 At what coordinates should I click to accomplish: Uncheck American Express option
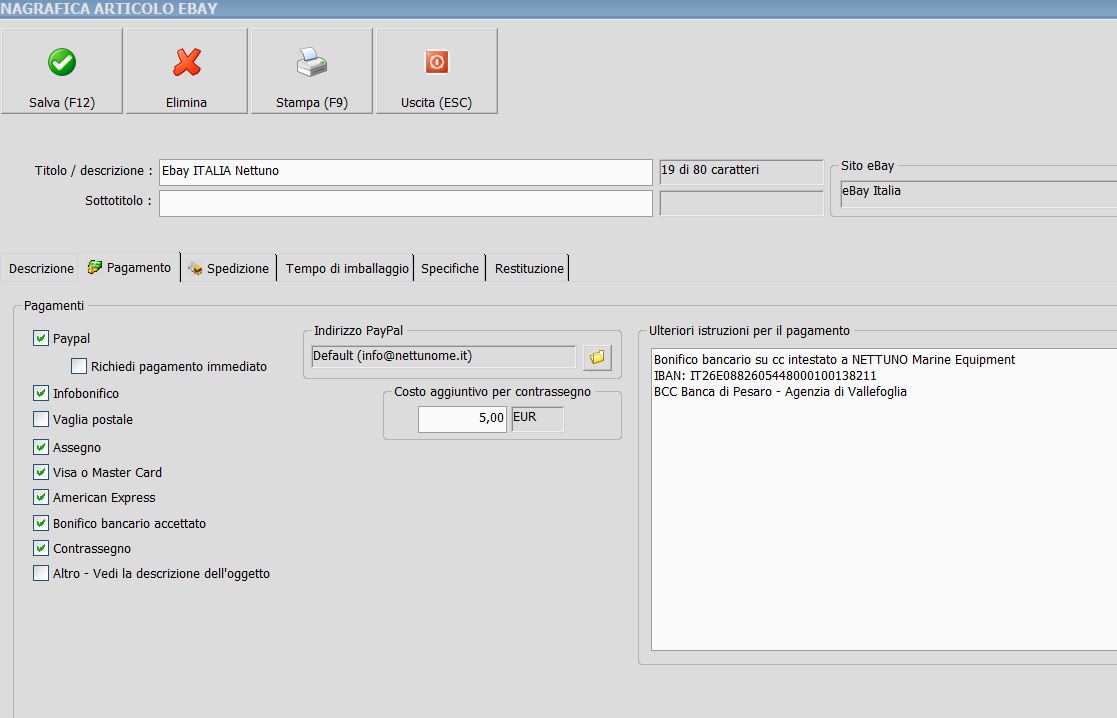(x=41, y=497)
